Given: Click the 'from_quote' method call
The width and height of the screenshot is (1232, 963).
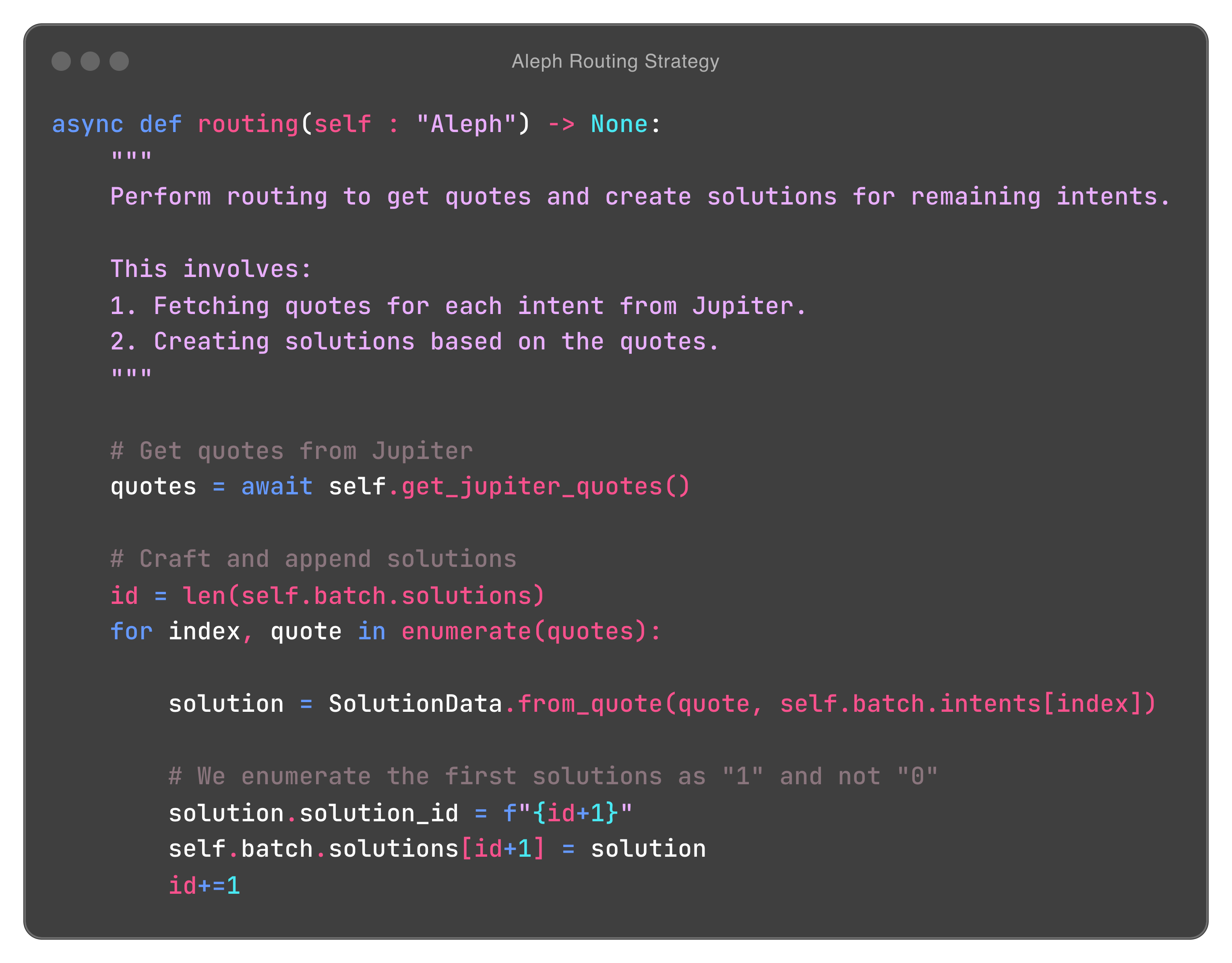Looking at the screenshot, I should 590,703.
